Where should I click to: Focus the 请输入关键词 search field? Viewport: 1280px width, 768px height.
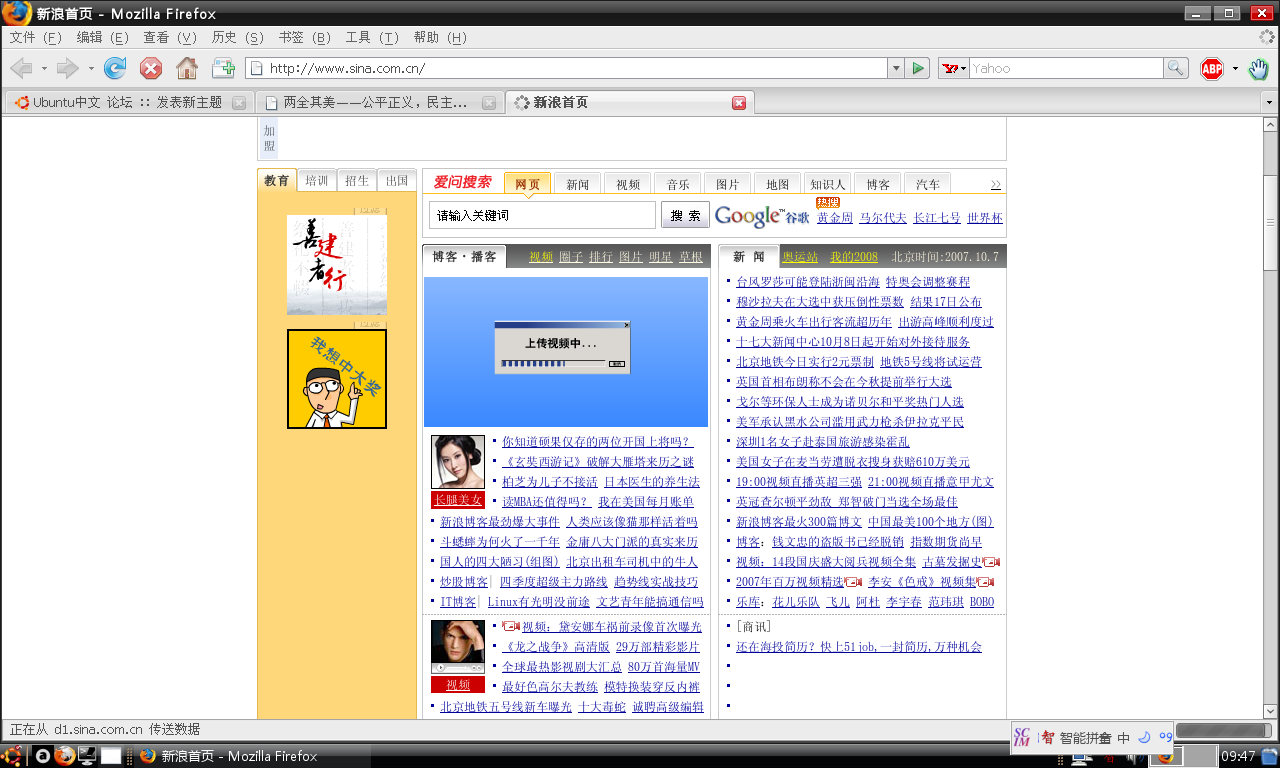click(543, 215)
